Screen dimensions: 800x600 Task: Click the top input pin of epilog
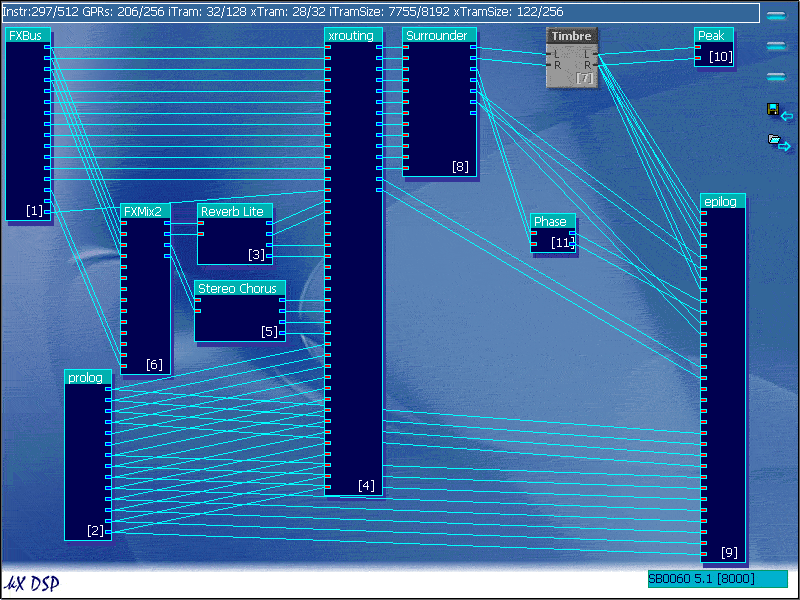click(x=704, y=212)
